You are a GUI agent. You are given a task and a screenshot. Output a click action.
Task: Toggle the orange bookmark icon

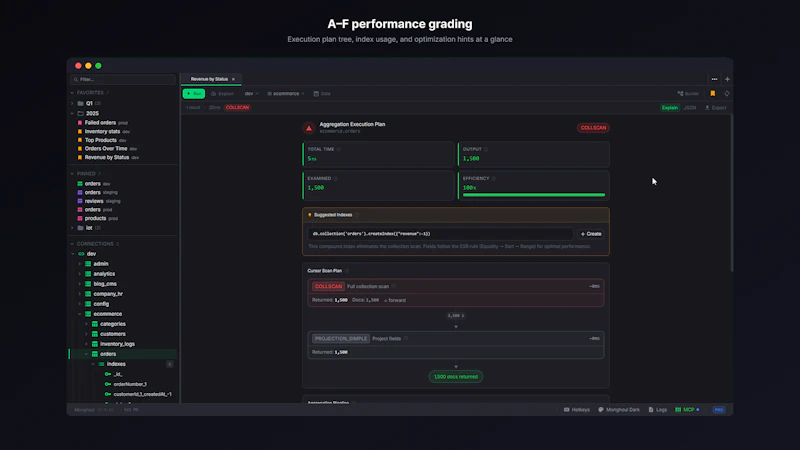pyautogui.click(x=713, y=94)
